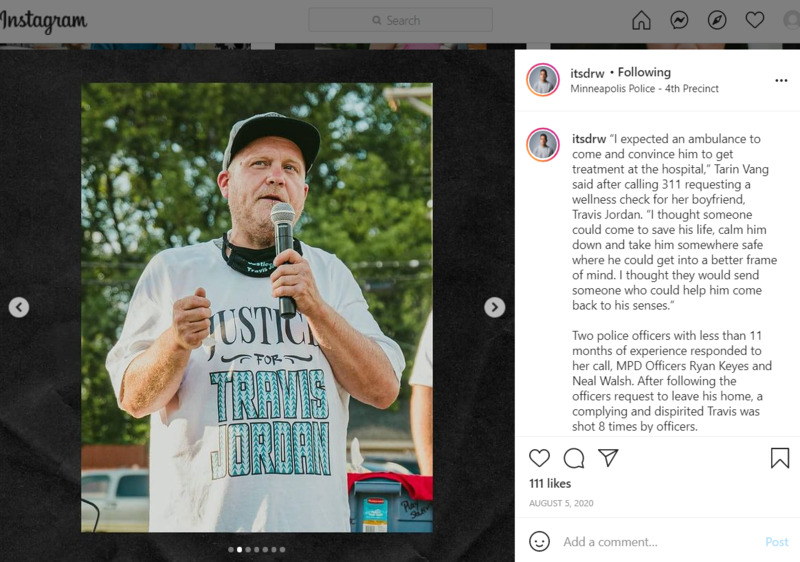Click the comment speech bubble icon

coord(574,458)
